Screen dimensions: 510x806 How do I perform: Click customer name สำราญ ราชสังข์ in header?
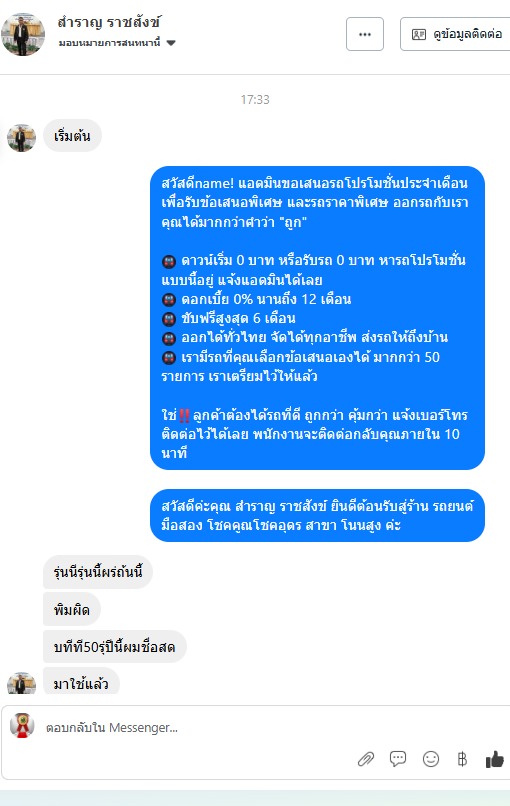109,22
